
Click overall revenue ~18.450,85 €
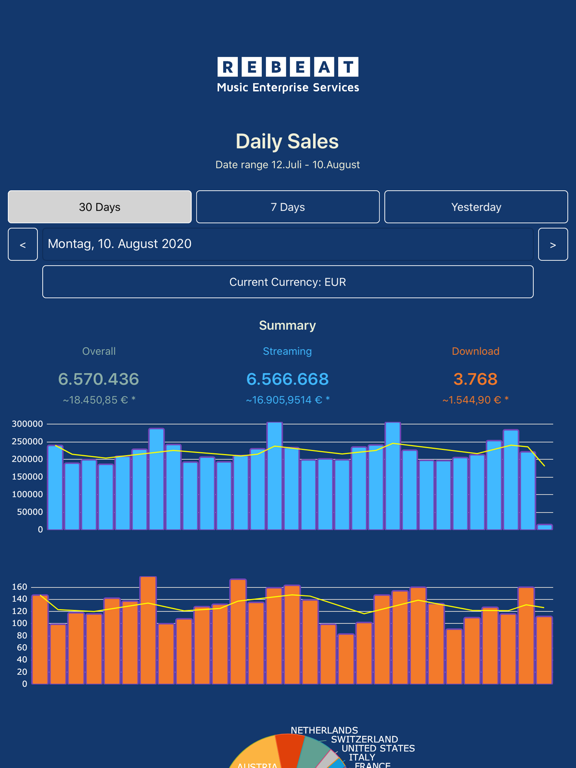(x=99, y=400)
